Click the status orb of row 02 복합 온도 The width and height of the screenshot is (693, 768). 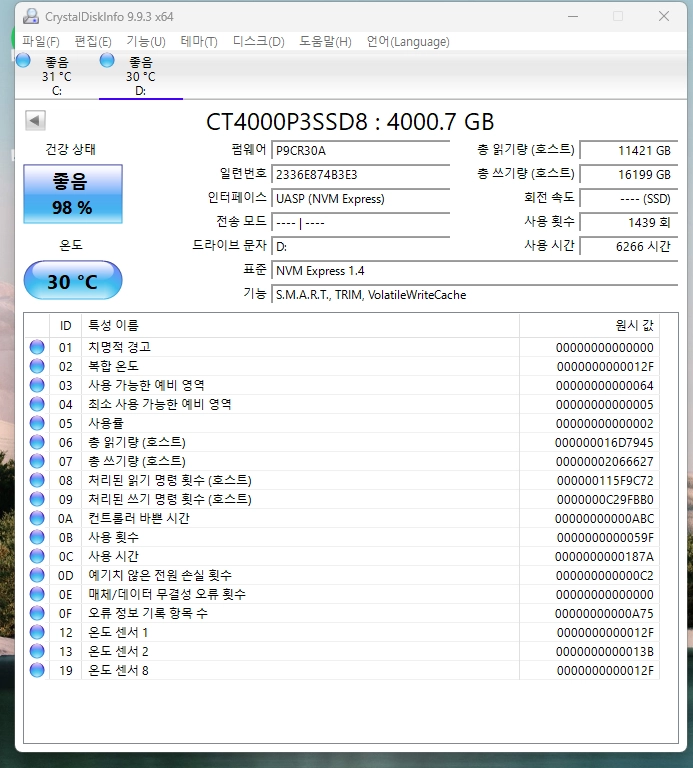(x=37, y=366)
